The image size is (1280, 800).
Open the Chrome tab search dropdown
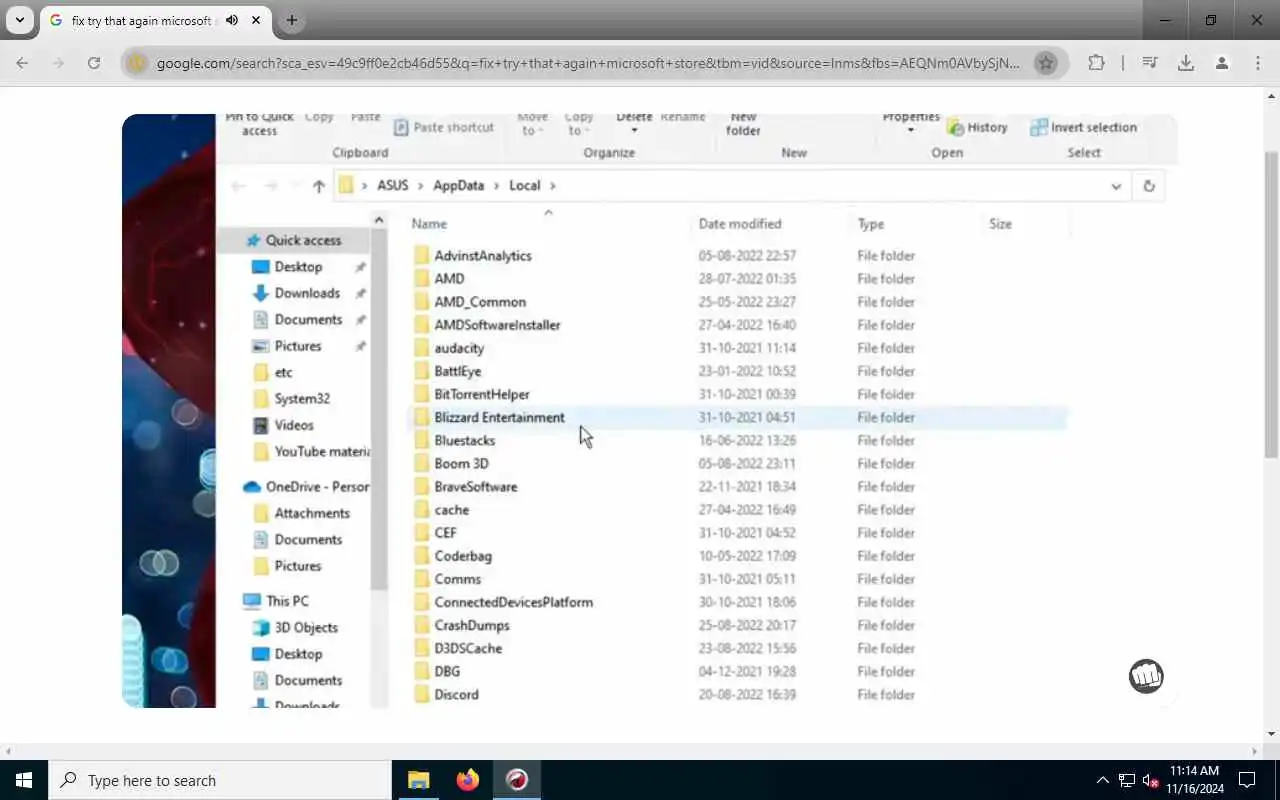(x=19, y=20)
